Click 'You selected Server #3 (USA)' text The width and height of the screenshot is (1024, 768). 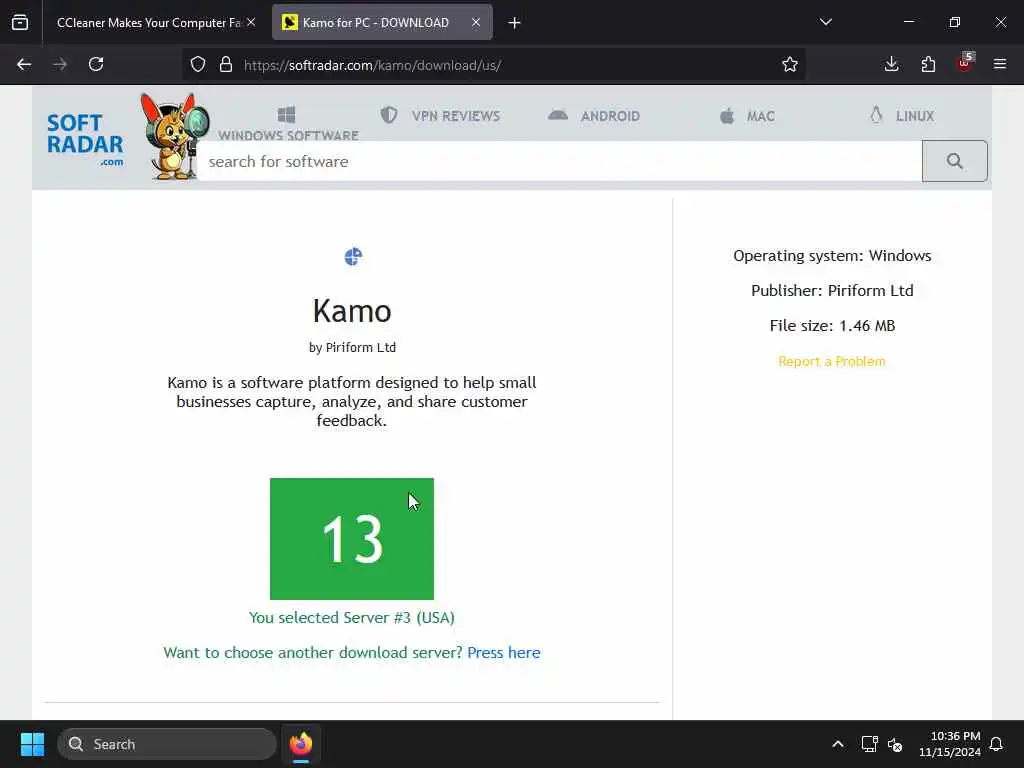(x=352, y=618)
